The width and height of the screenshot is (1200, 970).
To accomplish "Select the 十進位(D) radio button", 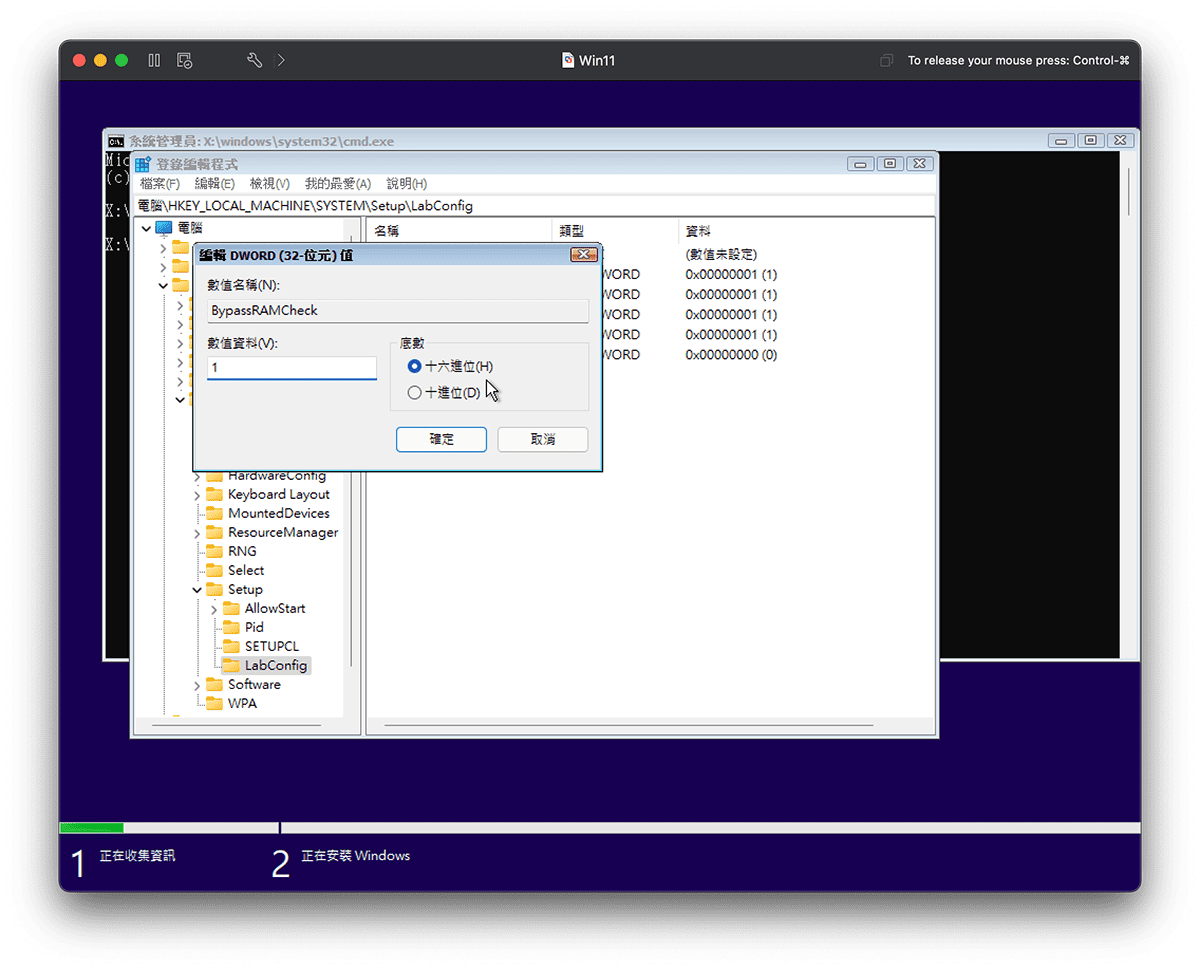I will coord(414,392).
